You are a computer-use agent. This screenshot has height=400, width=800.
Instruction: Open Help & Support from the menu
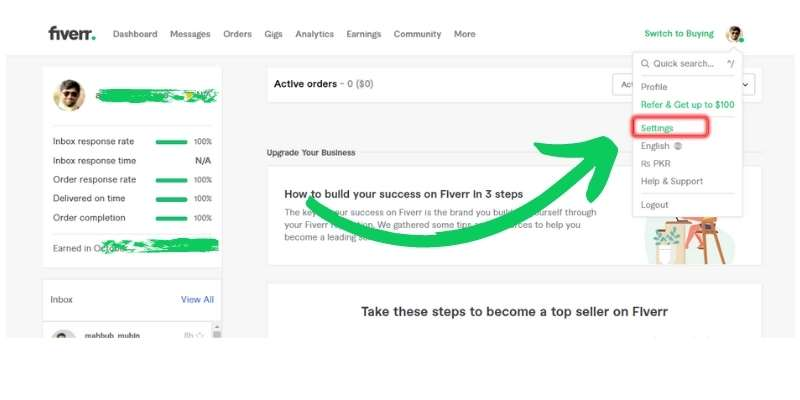pos(672,181)
